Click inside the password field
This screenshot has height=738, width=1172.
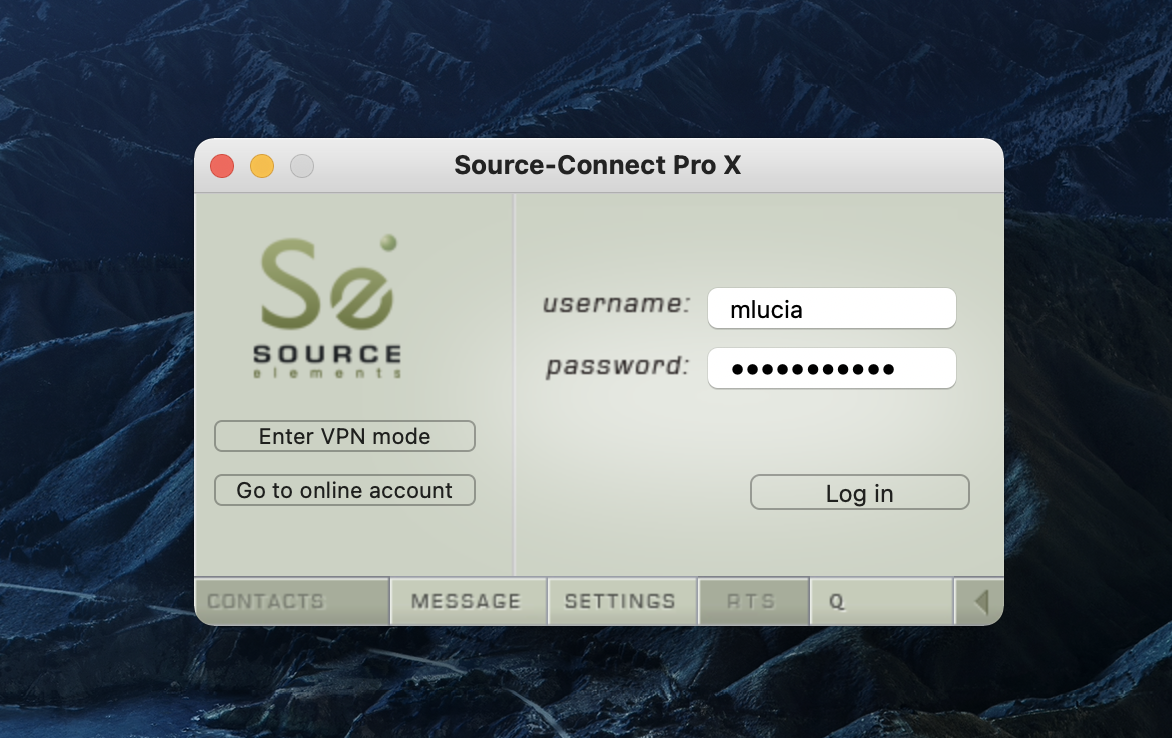tap(831, 368)
